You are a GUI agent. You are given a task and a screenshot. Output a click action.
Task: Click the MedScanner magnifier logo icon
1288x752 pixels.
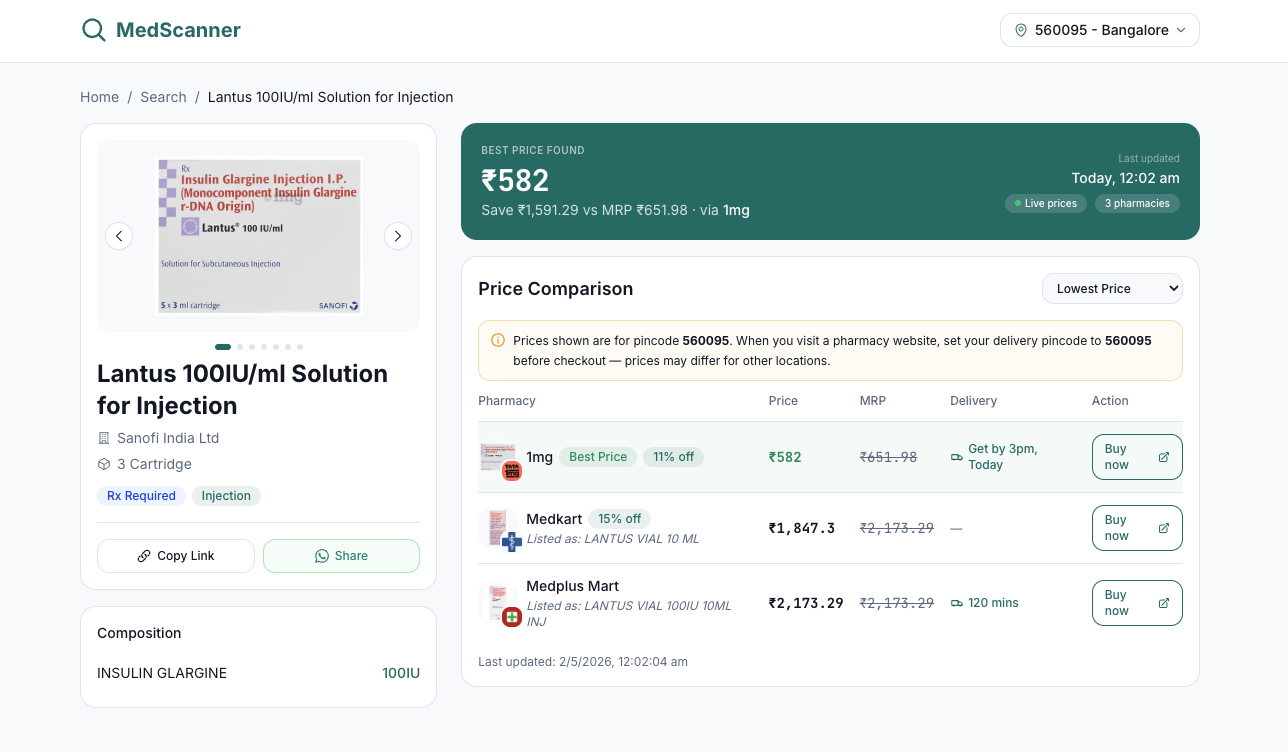click(x=94, y=30)
